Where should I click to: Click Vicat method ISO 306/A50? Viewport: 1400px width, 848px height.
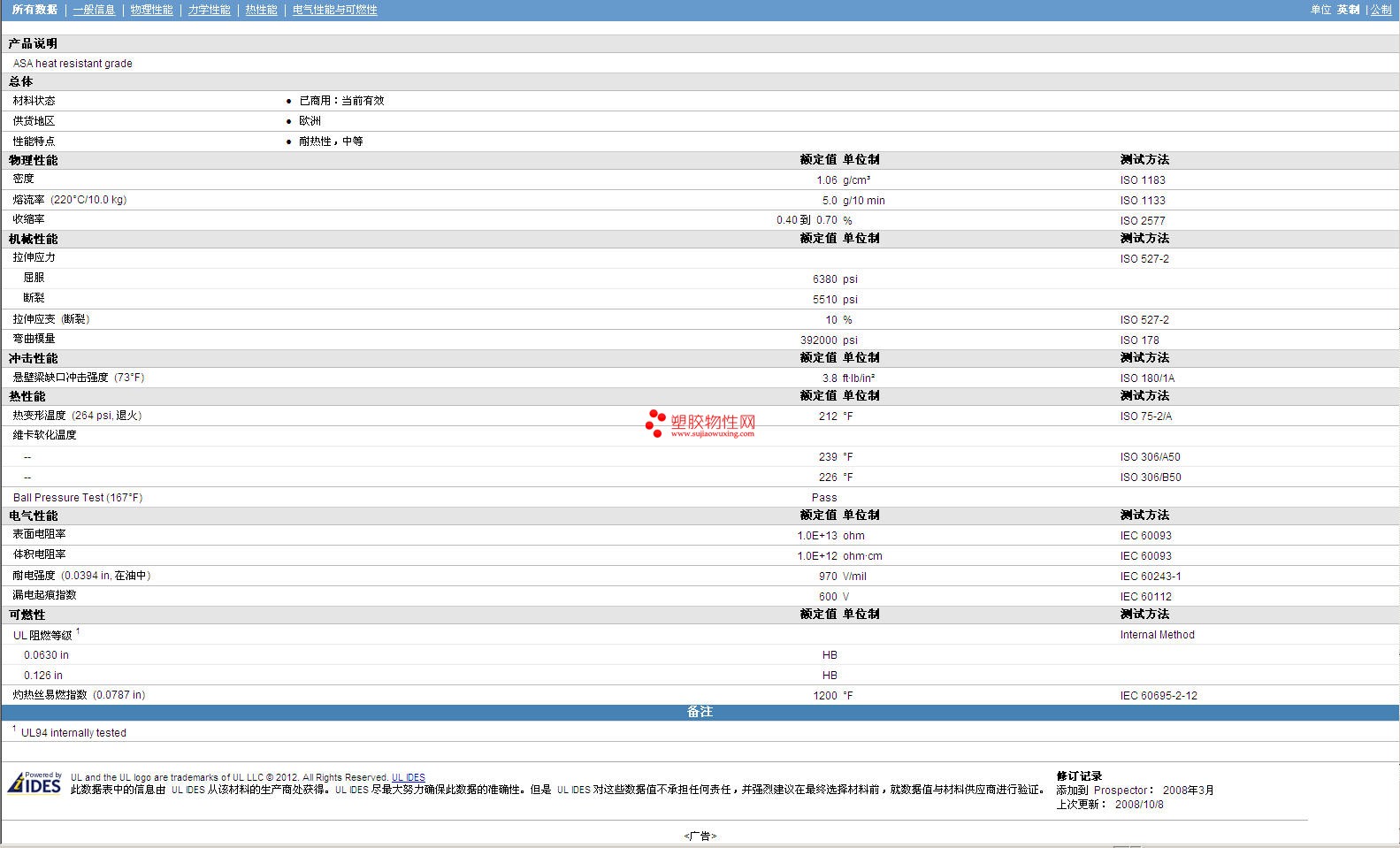pyautogui.click(x=1150, y=457)
